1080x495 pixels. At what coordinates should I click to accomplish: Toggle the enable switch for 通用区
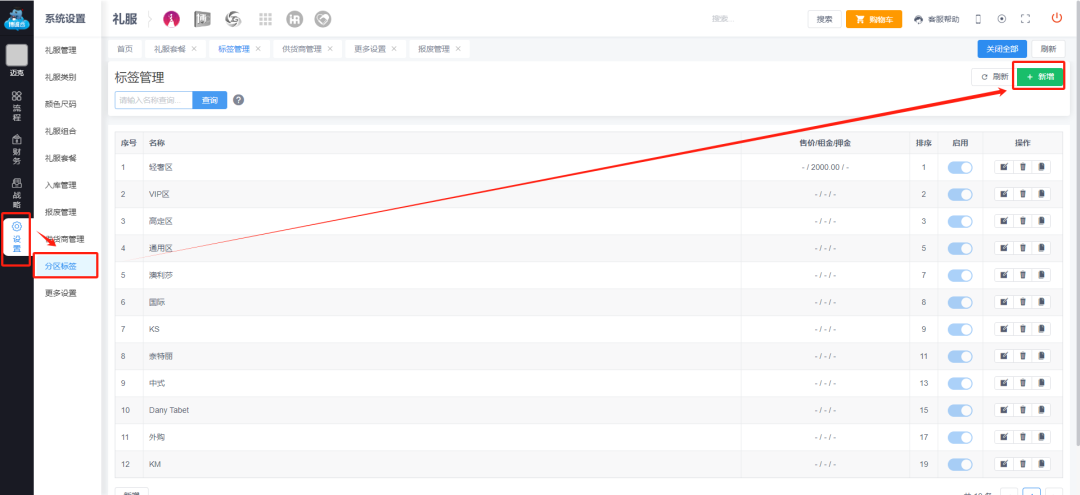click(960, 248)
